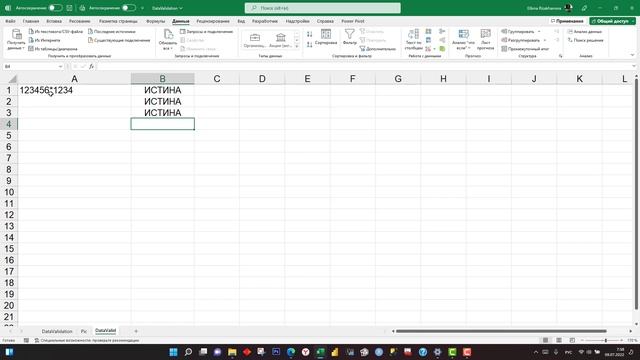Expand the formula bar

pos(633,66)
